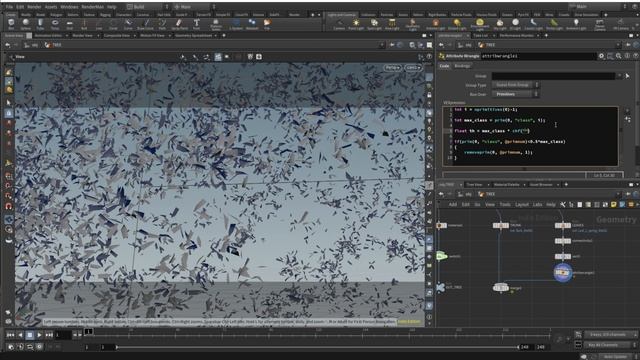Click the parameter search magnifier icon
Viewport: 640px width, 360px height.
click(618, 56)
